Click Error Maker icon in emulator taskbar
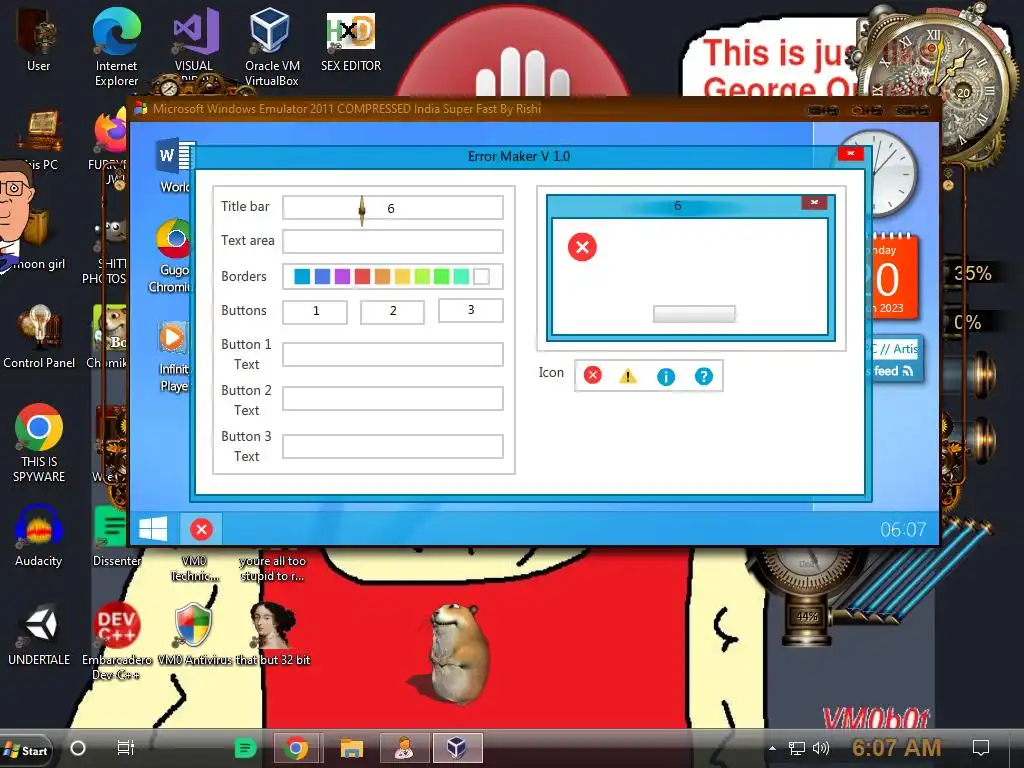1024x768 pixels. coord(201,529)
